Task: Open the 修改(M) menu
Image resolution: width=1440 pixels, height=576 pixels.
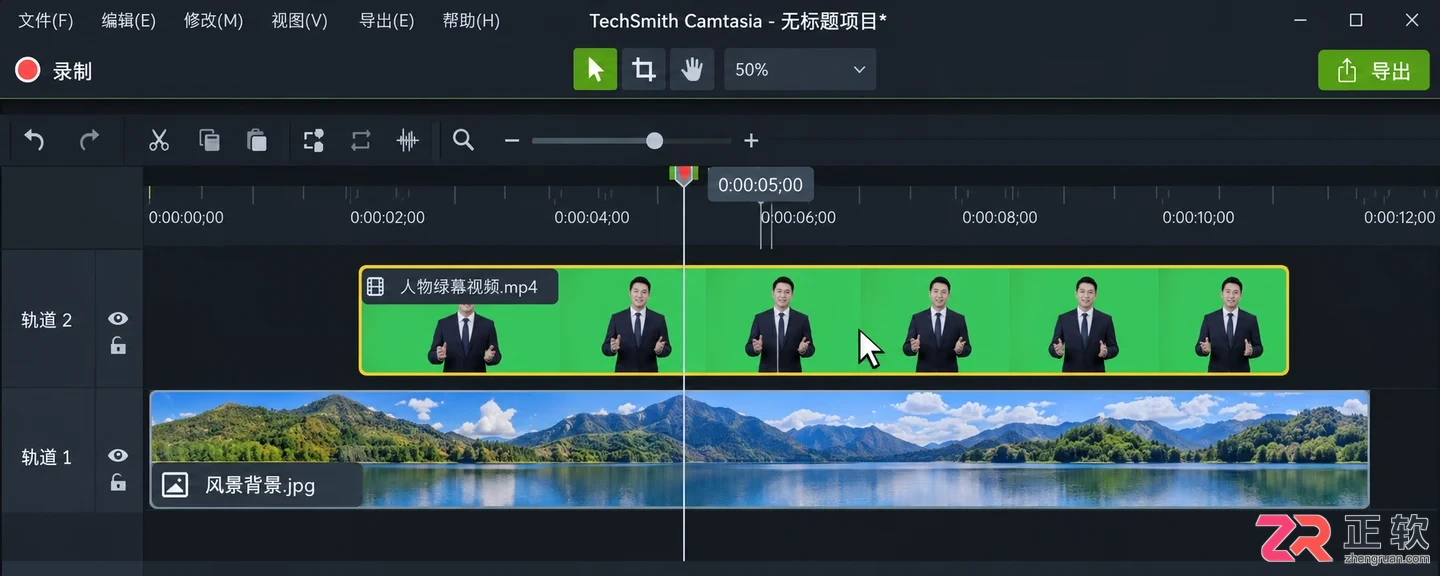Action: 214,21
